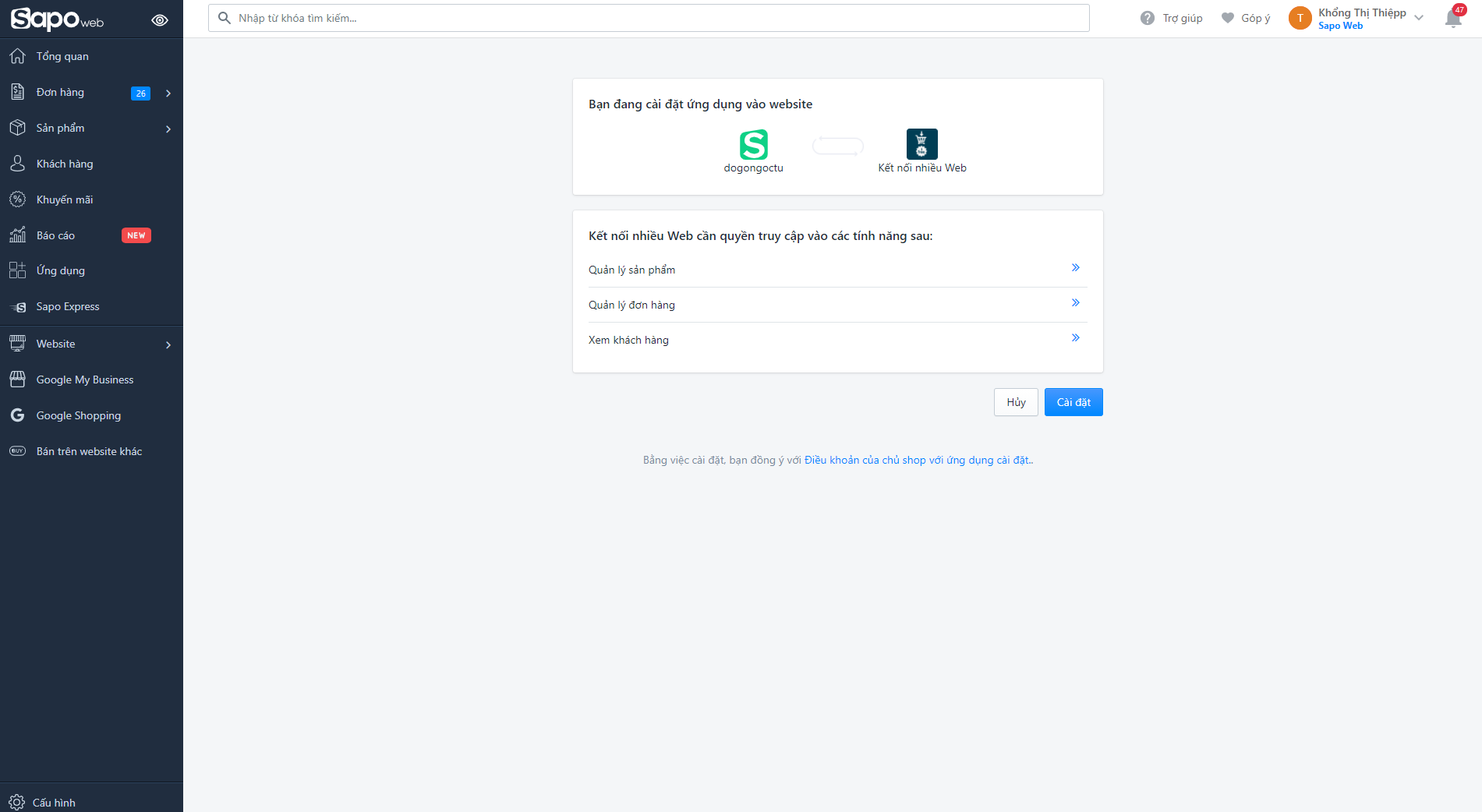Click the Cài đặt install button
This screenshot has height=812, width=1482.
pos(1073,402)
